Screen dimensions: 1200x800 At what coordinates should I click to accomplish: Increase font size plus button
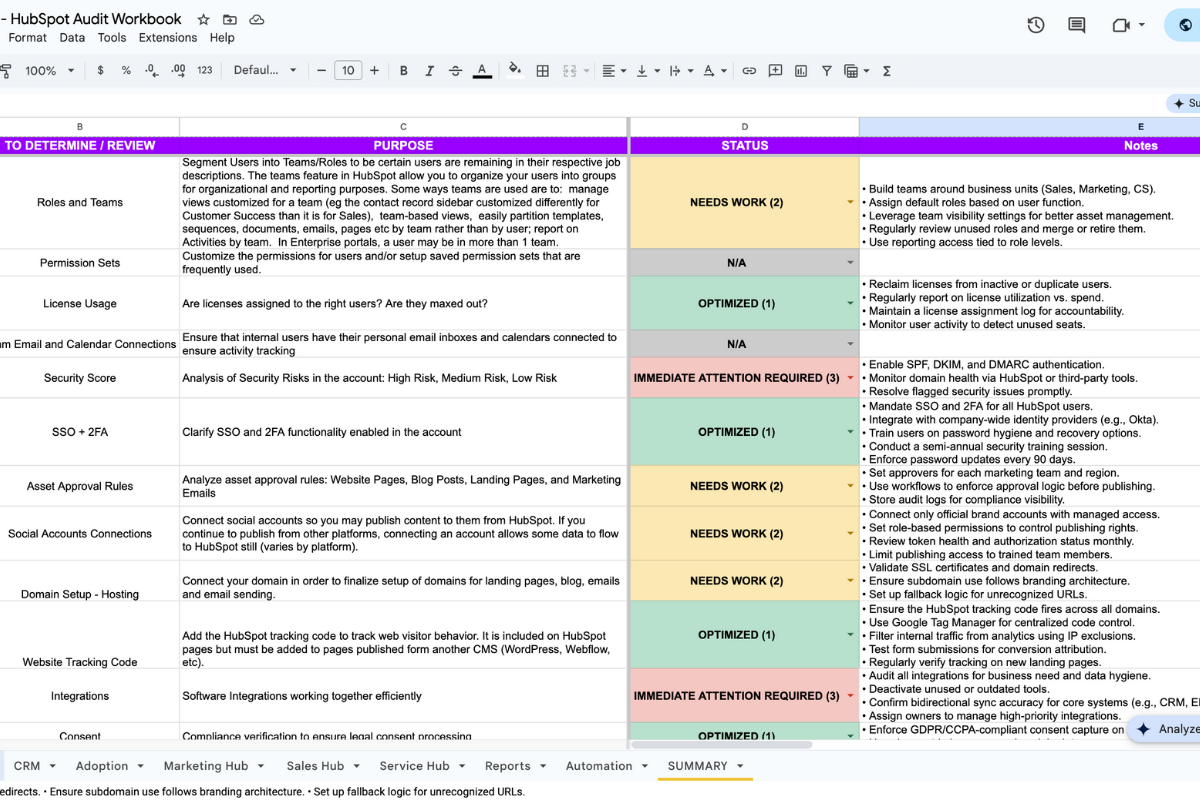374,71
